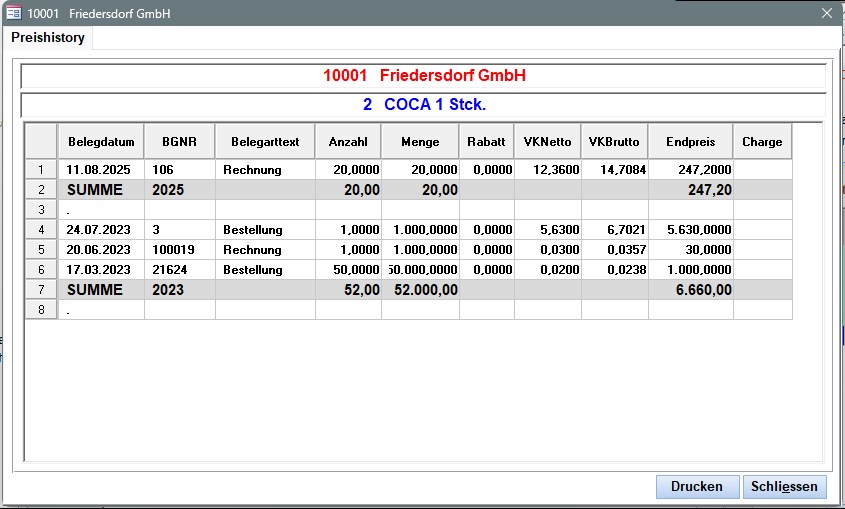Click the Schliessen button
The width and height of the screenshot is (845, 509).
coord(785,487)
